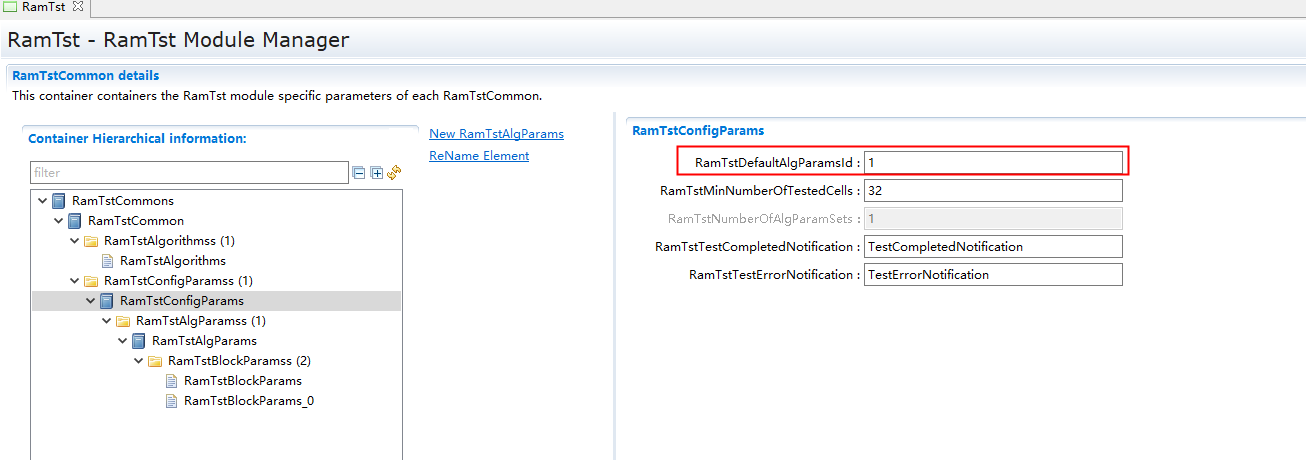Collapse the RamTstBlockParamss (2) folder
The height and width of the screenshot is (460, 1306).
139,361
